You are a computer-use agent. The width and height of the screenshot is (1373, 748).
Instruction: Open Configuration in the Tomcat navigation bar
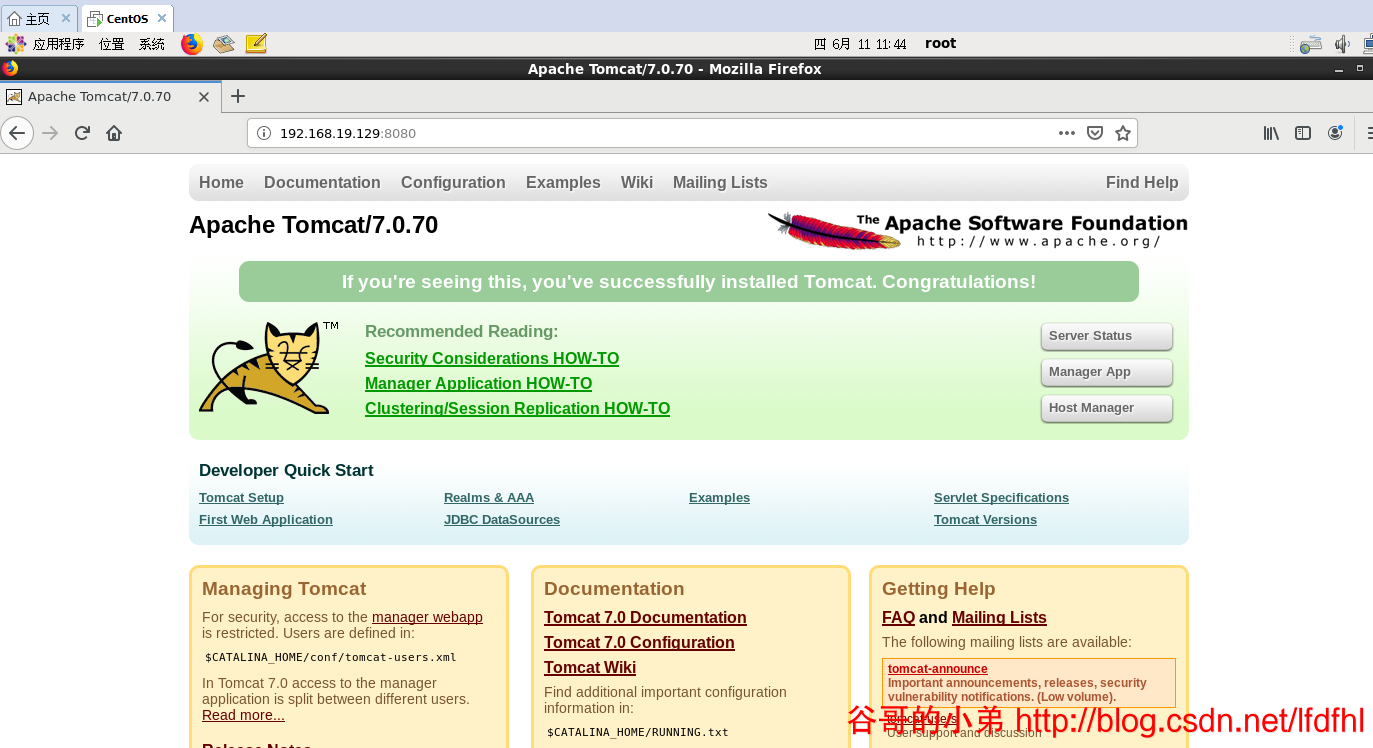pyautogui.click(x=453, y=182)
